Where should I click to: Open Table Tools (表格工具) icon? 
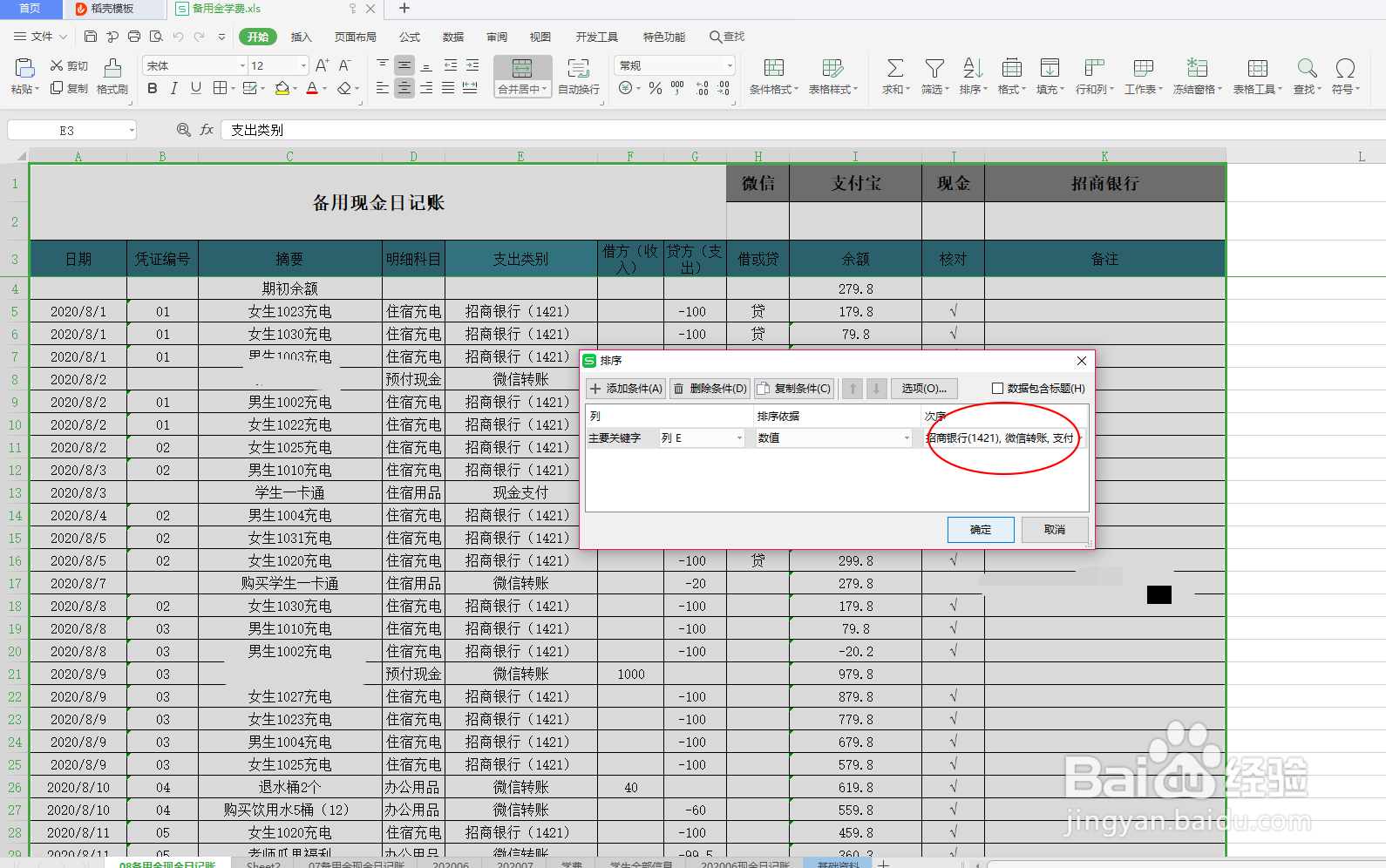[1257, 69]
